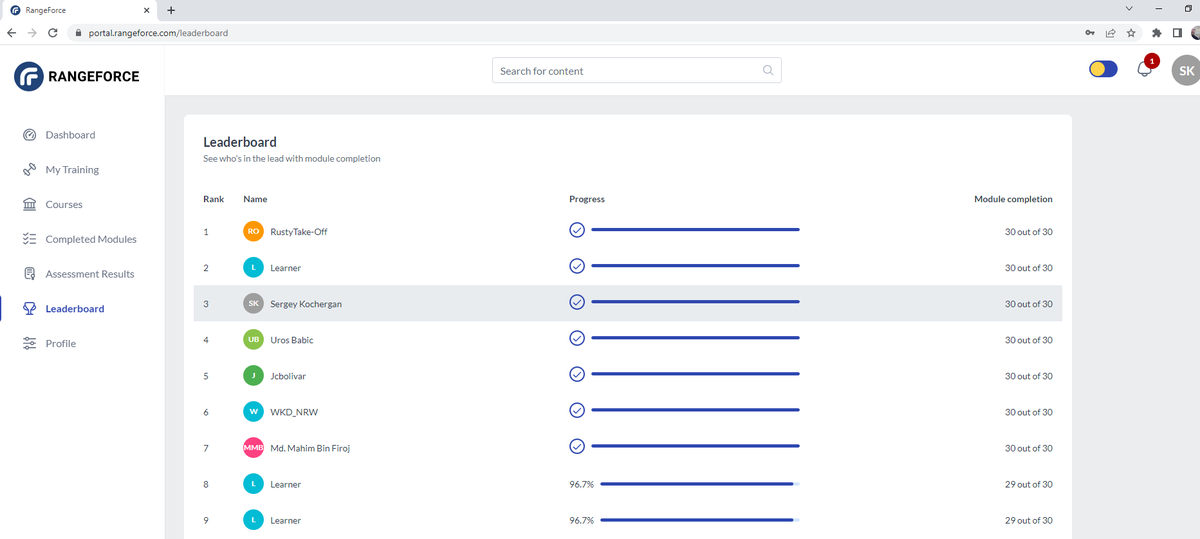The height and width of the screenshot is (539, 1200).
Task: Select the Leaderboard sidebar item
Action: 75,309
